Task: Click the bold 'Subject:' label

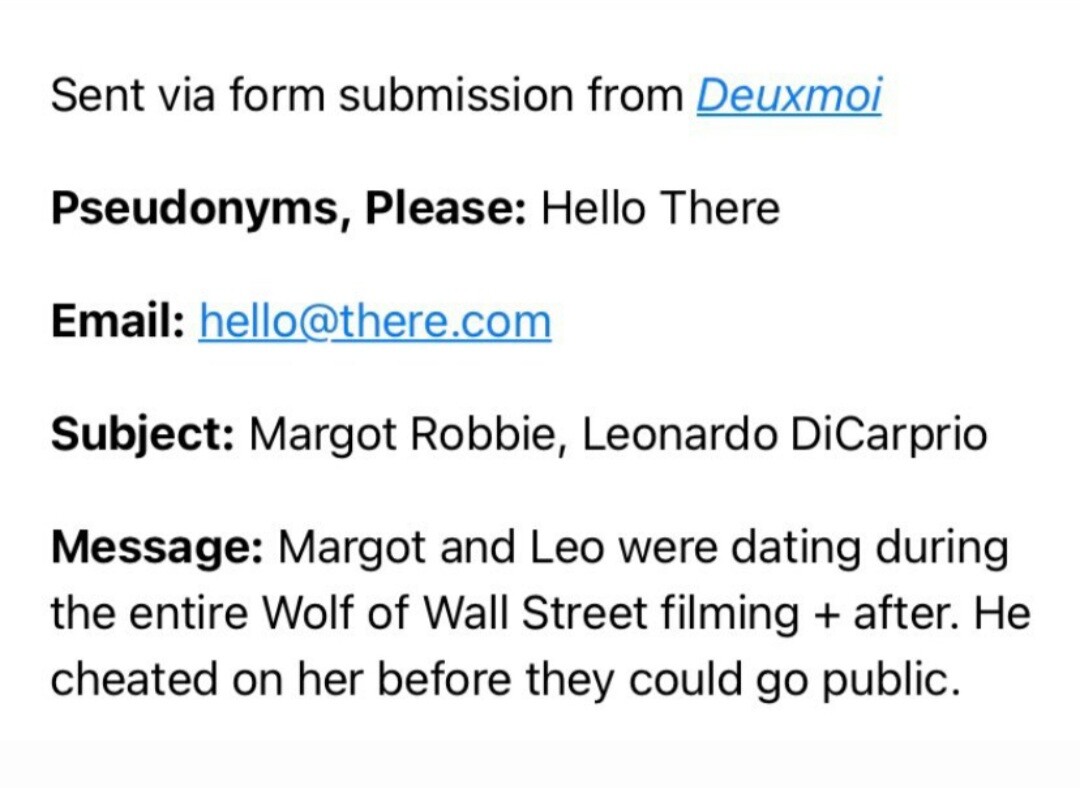Action: pos(142,435)
